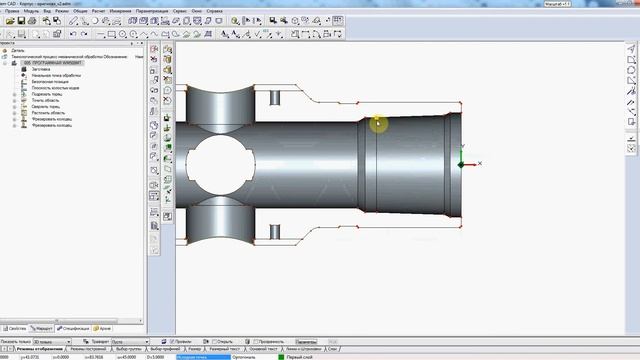
Task: Redo the action with the curved arrow
Action: [84, 34]
